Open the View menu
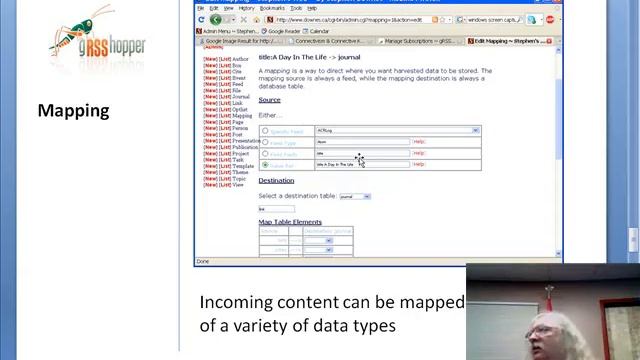This screenshot has height=360, width=640. [229, 8]
